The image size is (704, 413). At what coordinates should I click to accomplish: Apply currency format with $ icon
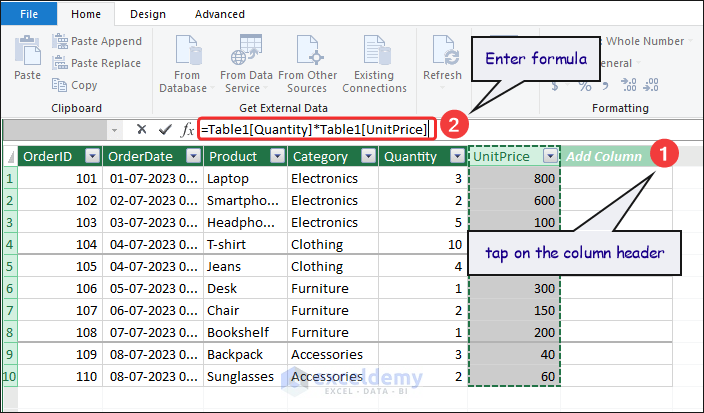pyautogui.click(x=555, y=85)
